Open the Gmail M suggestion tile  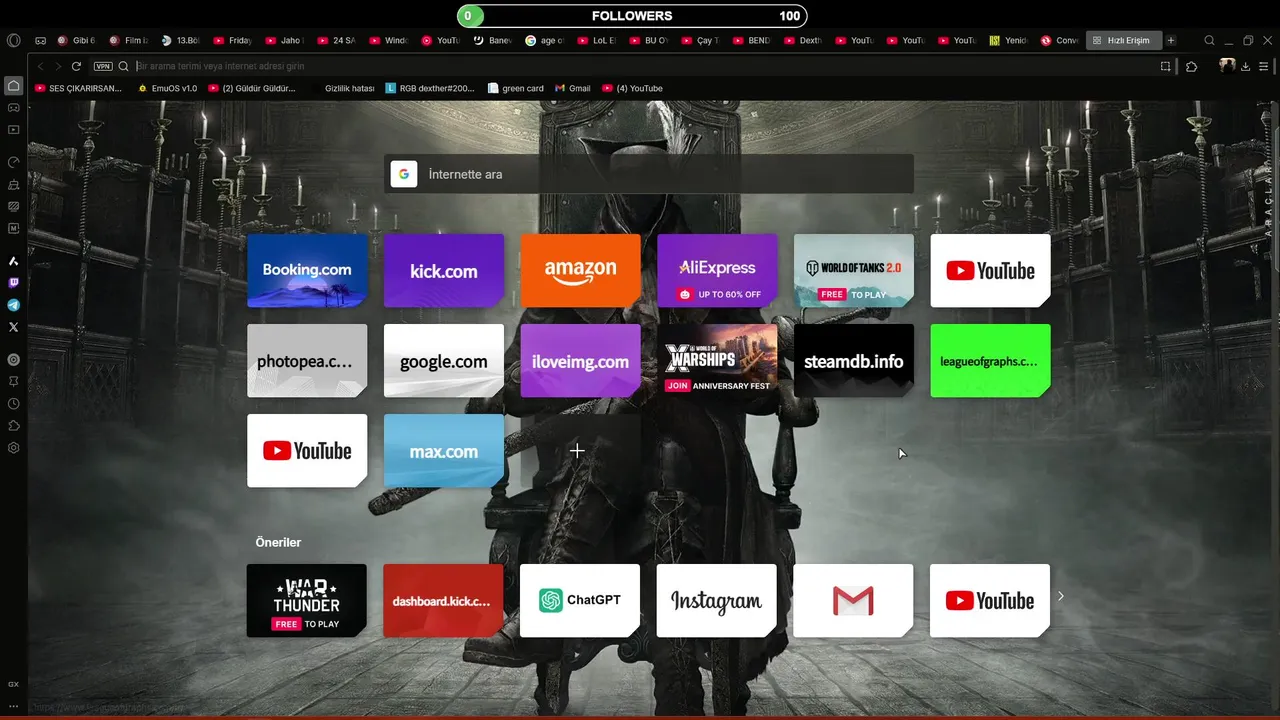pos(854,600)
